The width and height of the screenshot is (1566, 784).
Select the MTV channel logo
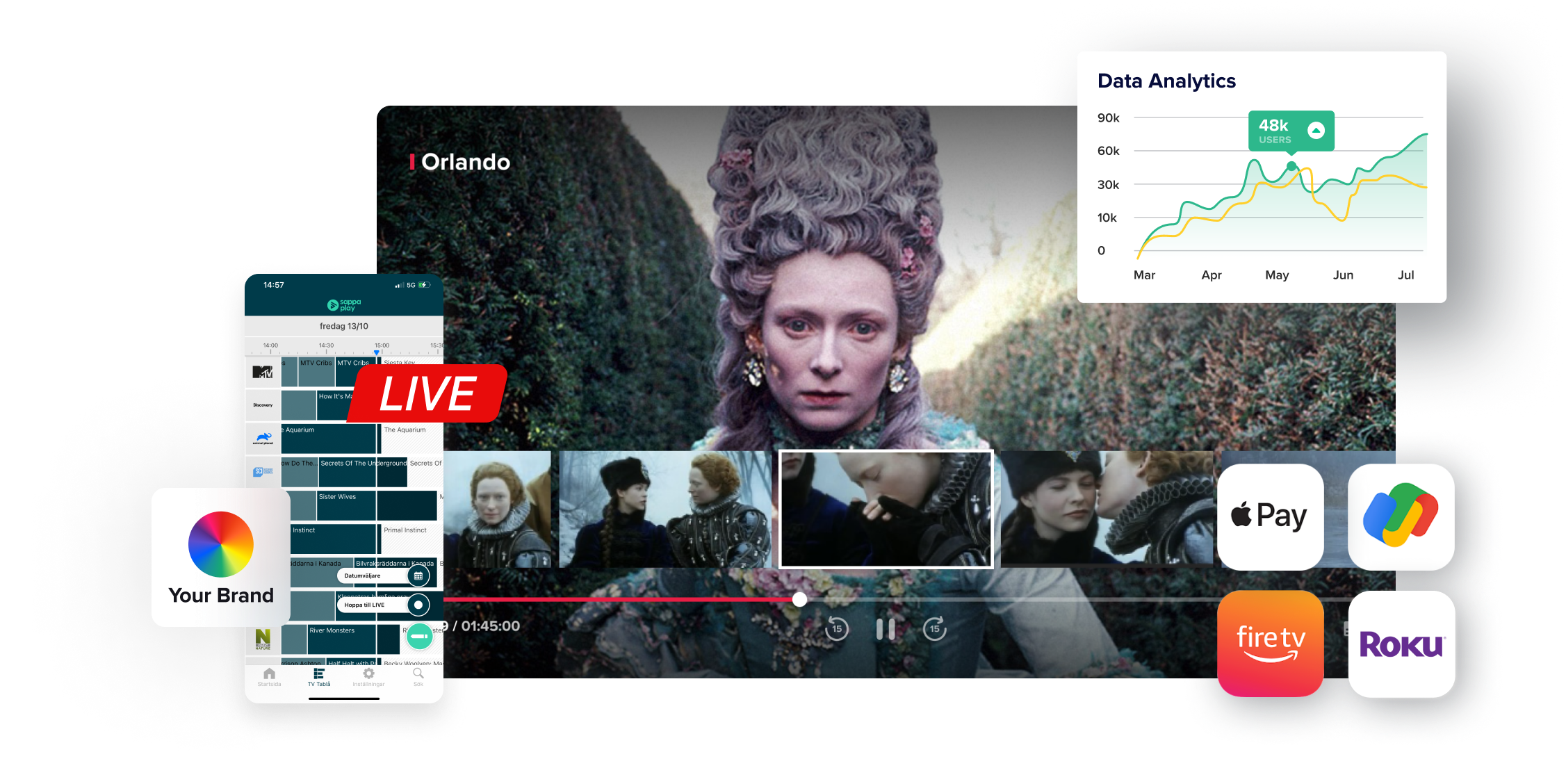point(263,372)
